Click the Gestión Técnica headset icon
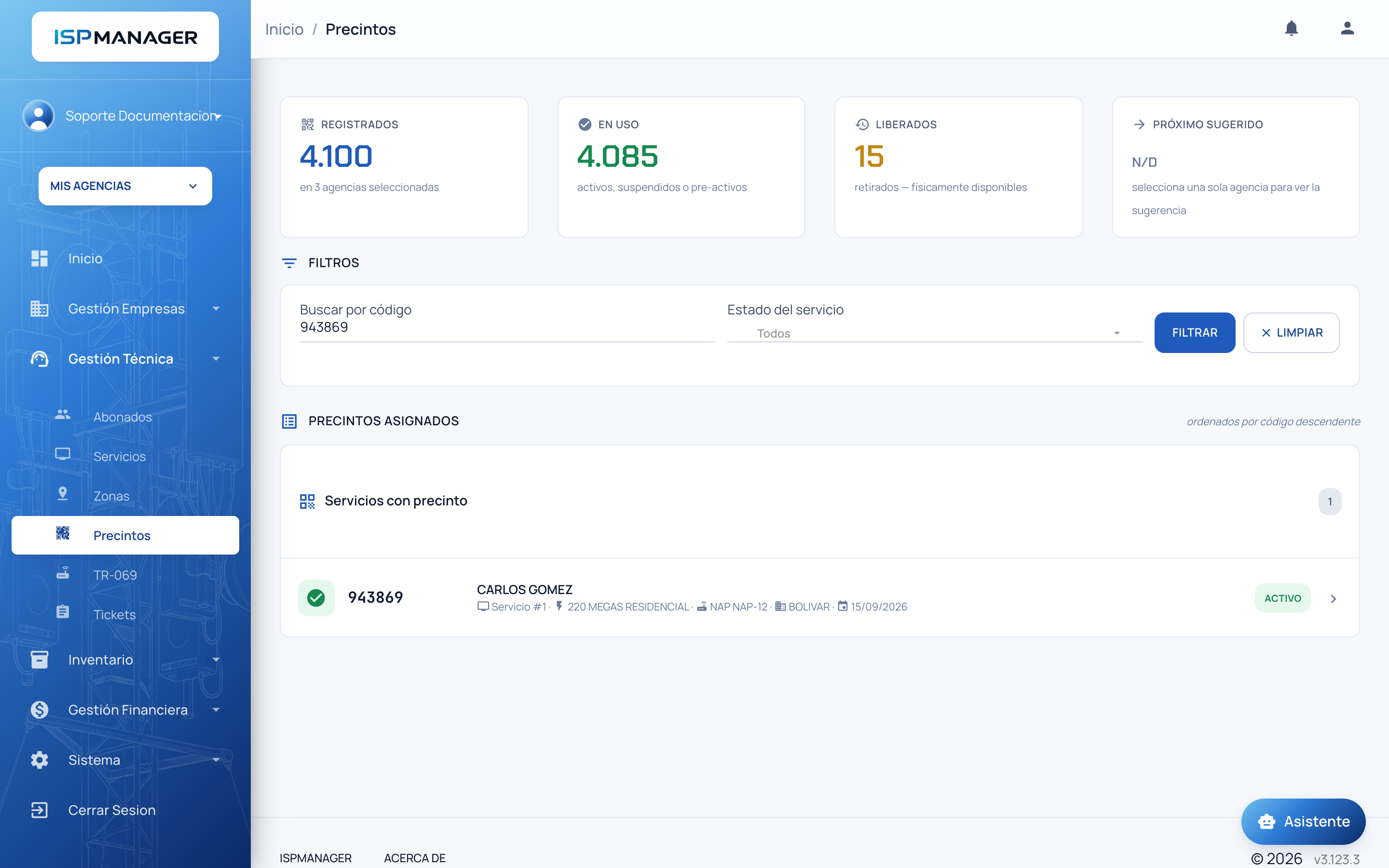Image resolution: width=1389 pixels, height=868 pixels. [39, 359]
